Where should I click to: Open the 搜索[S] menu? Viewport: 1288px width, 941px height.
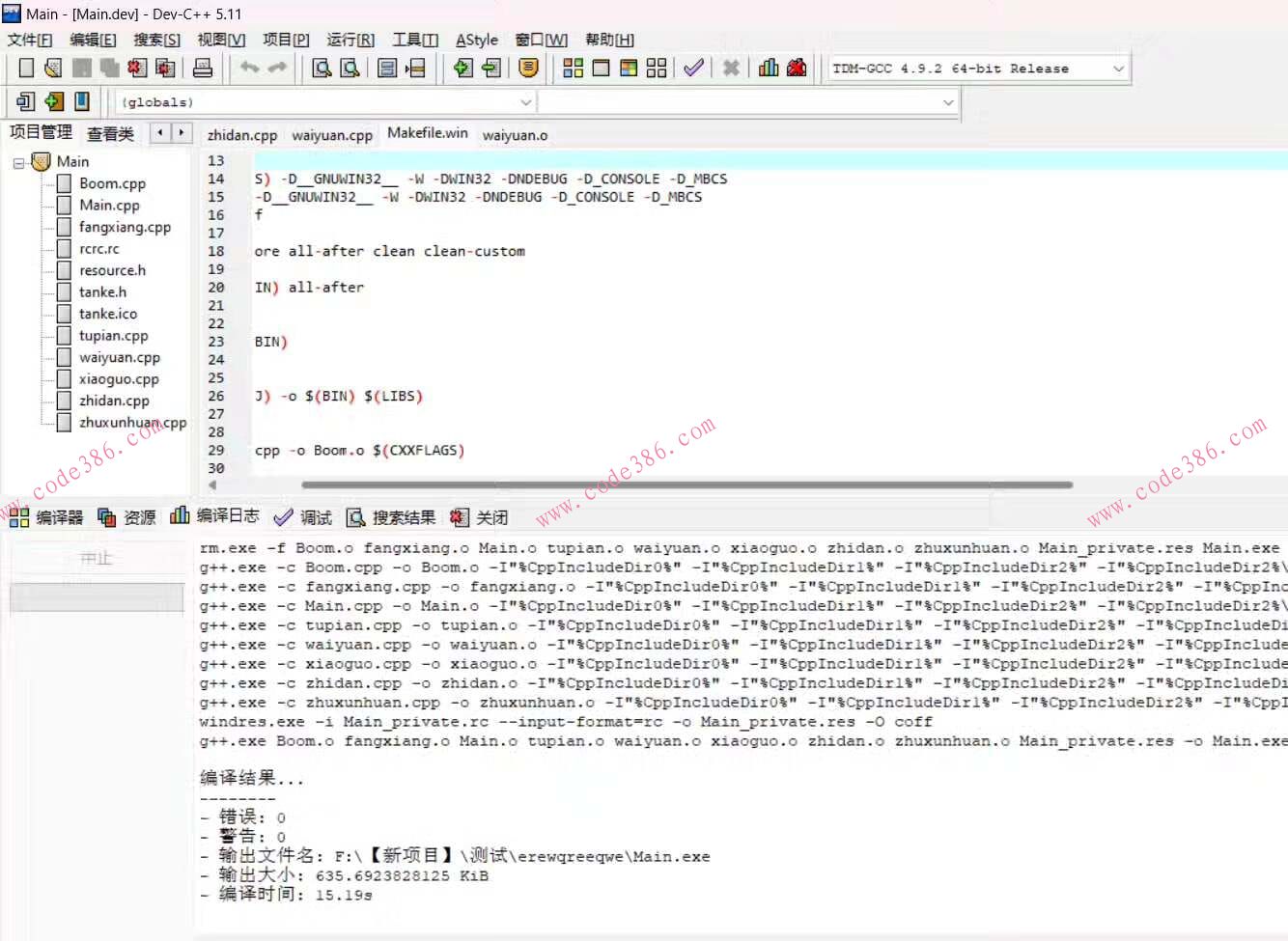(156, 40)
